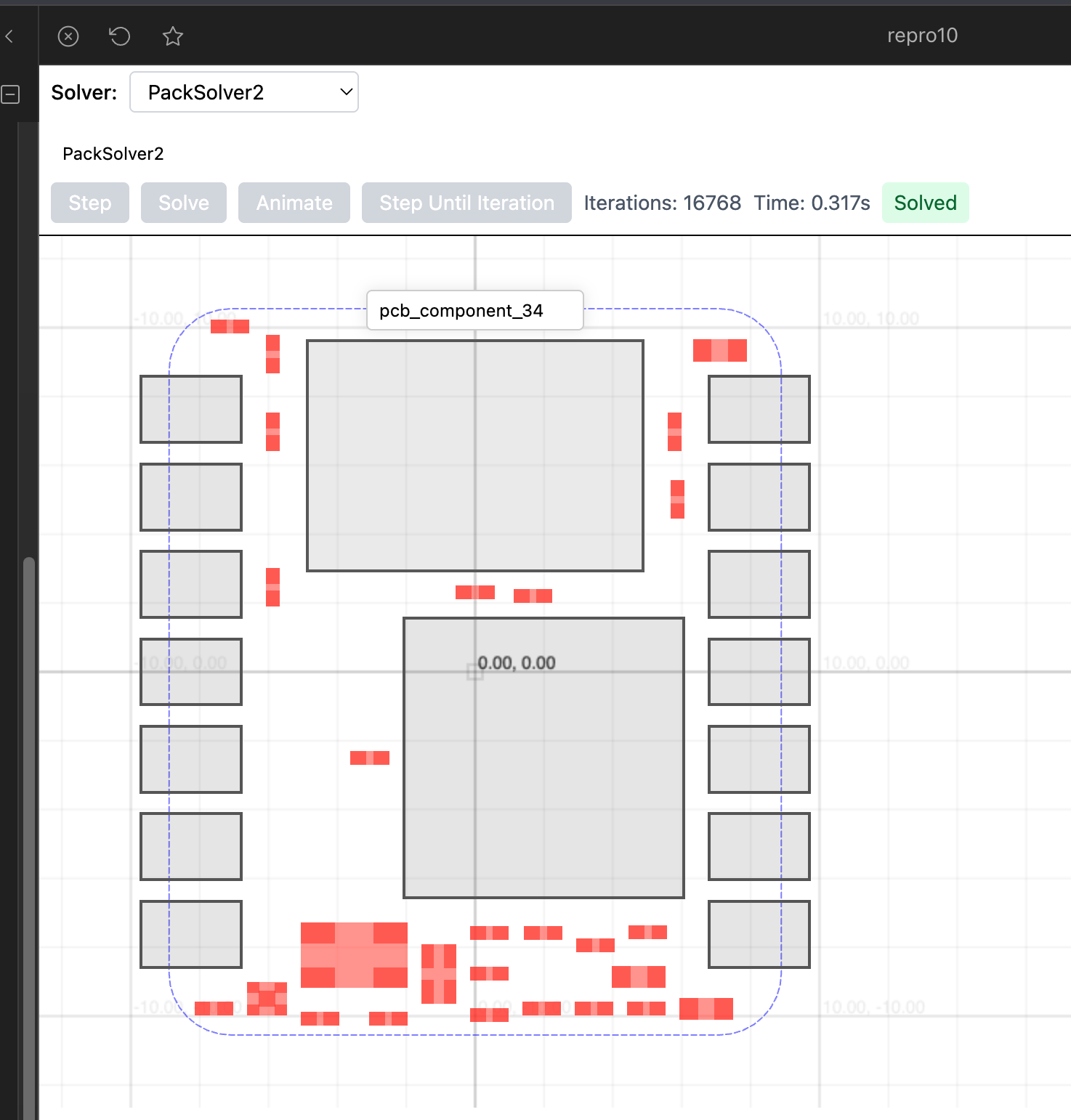The height and width of the screenshot is (1120, 1071).
Task: Click the "Time: 0.317s" readout
Action: 812,203
